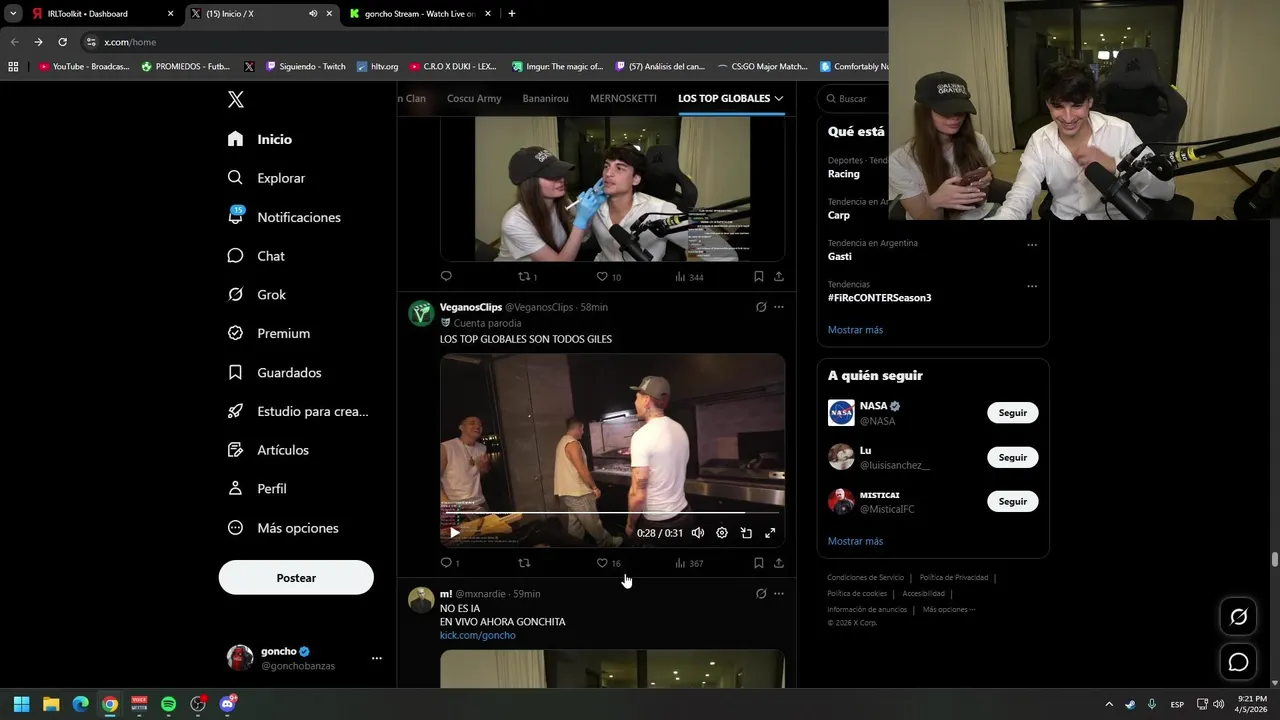Share the top post with 344 views

(779, 277)
